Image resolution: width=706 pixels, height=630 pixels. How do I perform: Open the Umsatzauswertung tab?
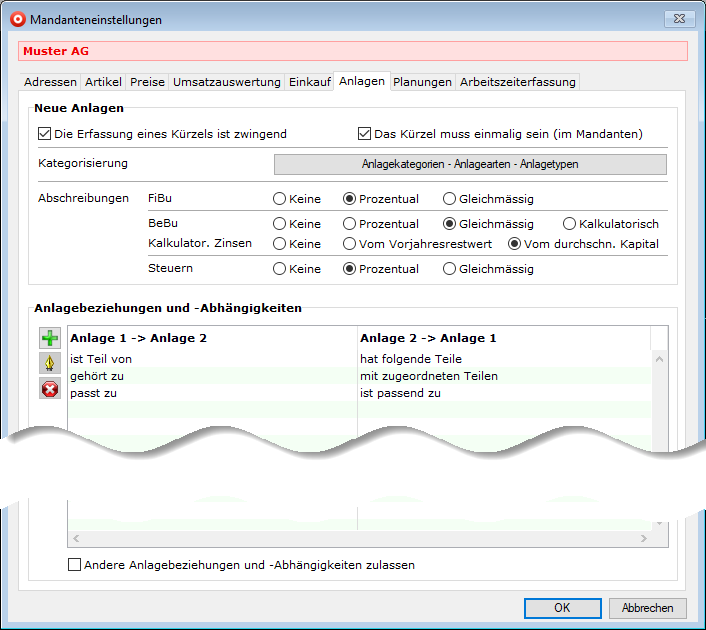click(x=227, y=82)
